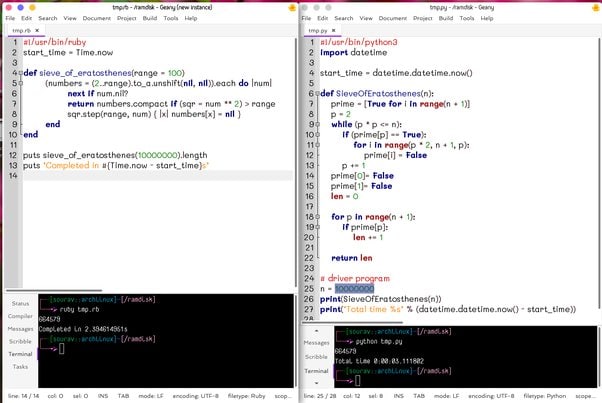Switch to Compiler tab in Ruby window
This screenshot has width=602, height=403.
(x=20, y=316)
